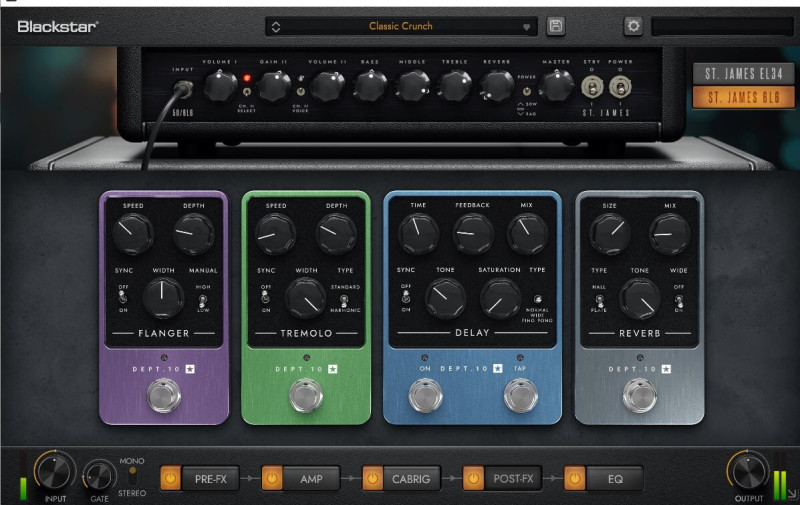Open settings with the gear icon
Viewport: 800px width, 505px height.
pyautogui.click(x=633, y=26)
